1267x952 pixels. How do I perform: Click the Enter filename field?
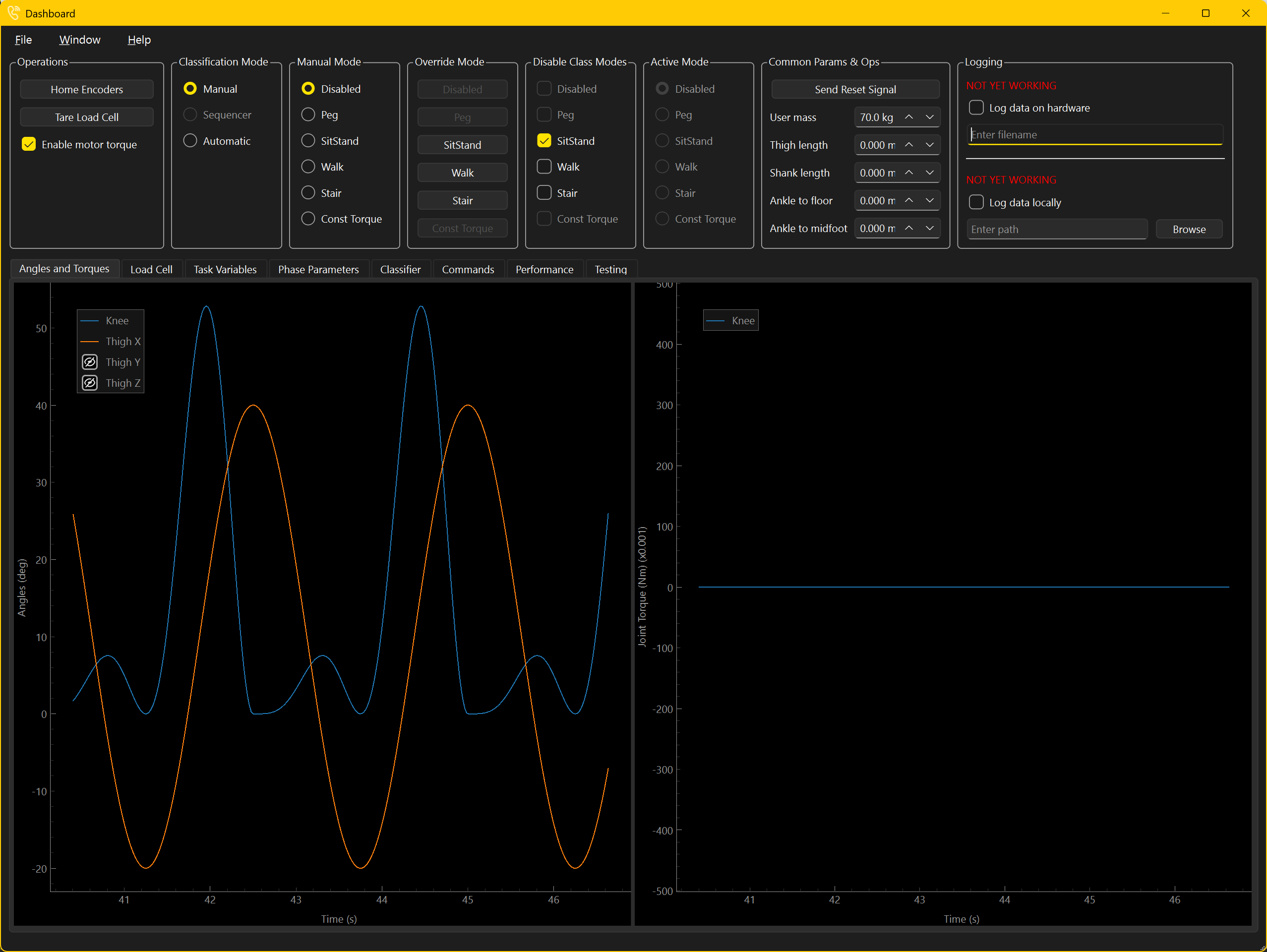(x=1094, y=134)
